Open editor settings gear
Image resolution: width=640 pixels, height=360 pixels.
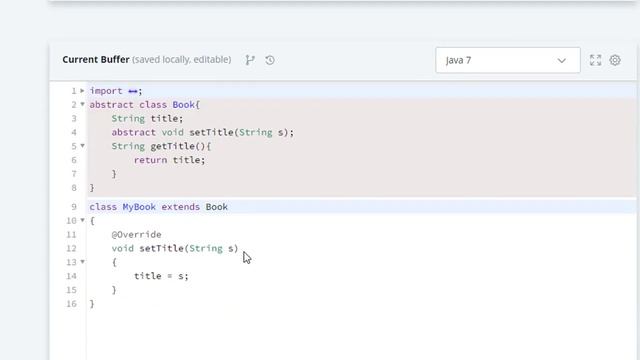point(615,60)
